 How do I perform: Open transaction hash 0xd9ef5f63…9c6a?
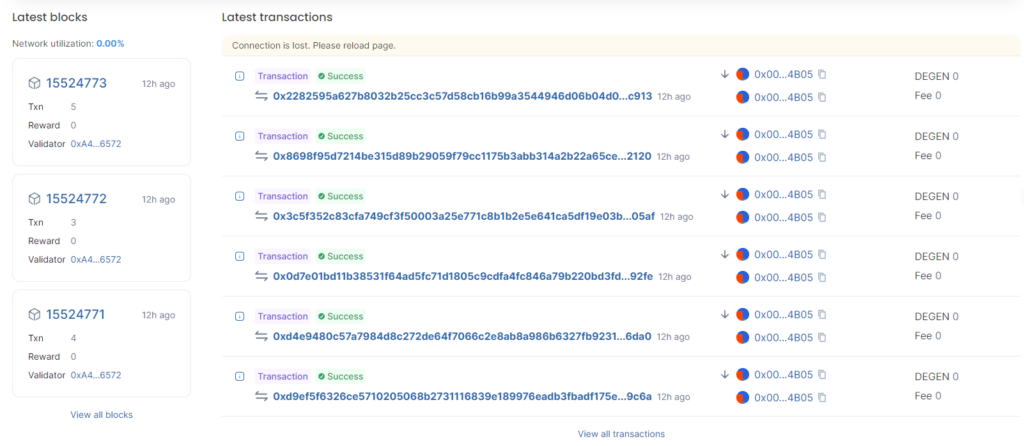coord(462,397)
